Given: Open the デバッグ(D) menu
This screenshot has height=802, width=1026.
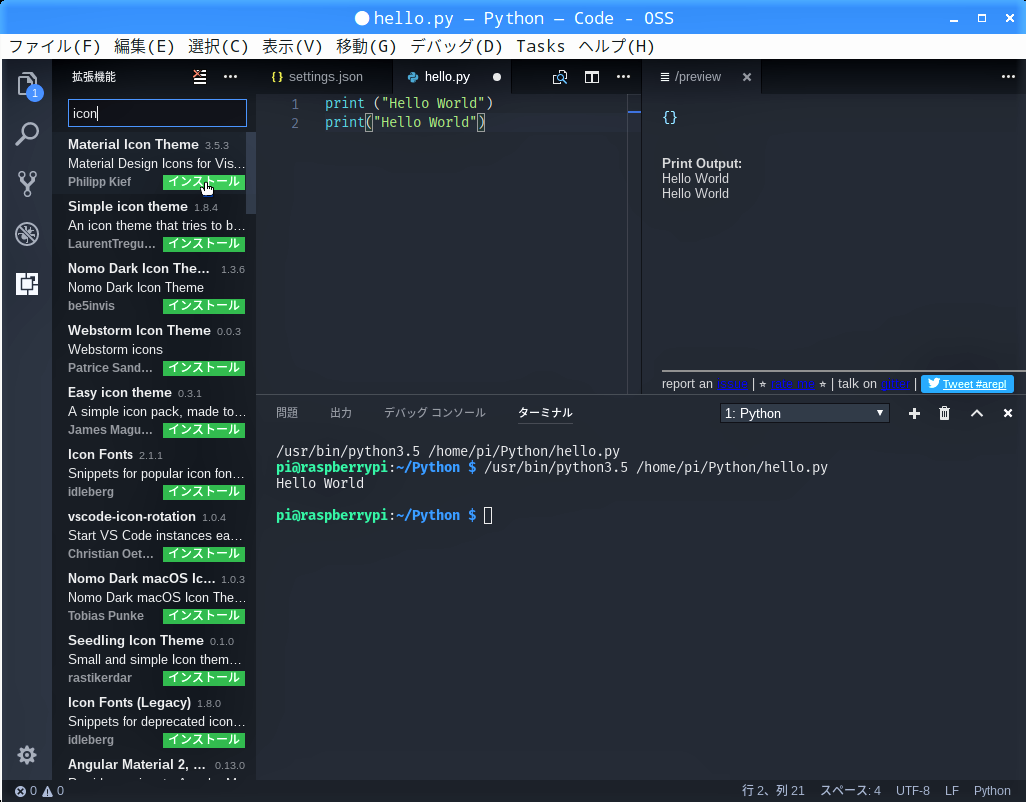Looking at the screenshot, I should pos(456,46).
